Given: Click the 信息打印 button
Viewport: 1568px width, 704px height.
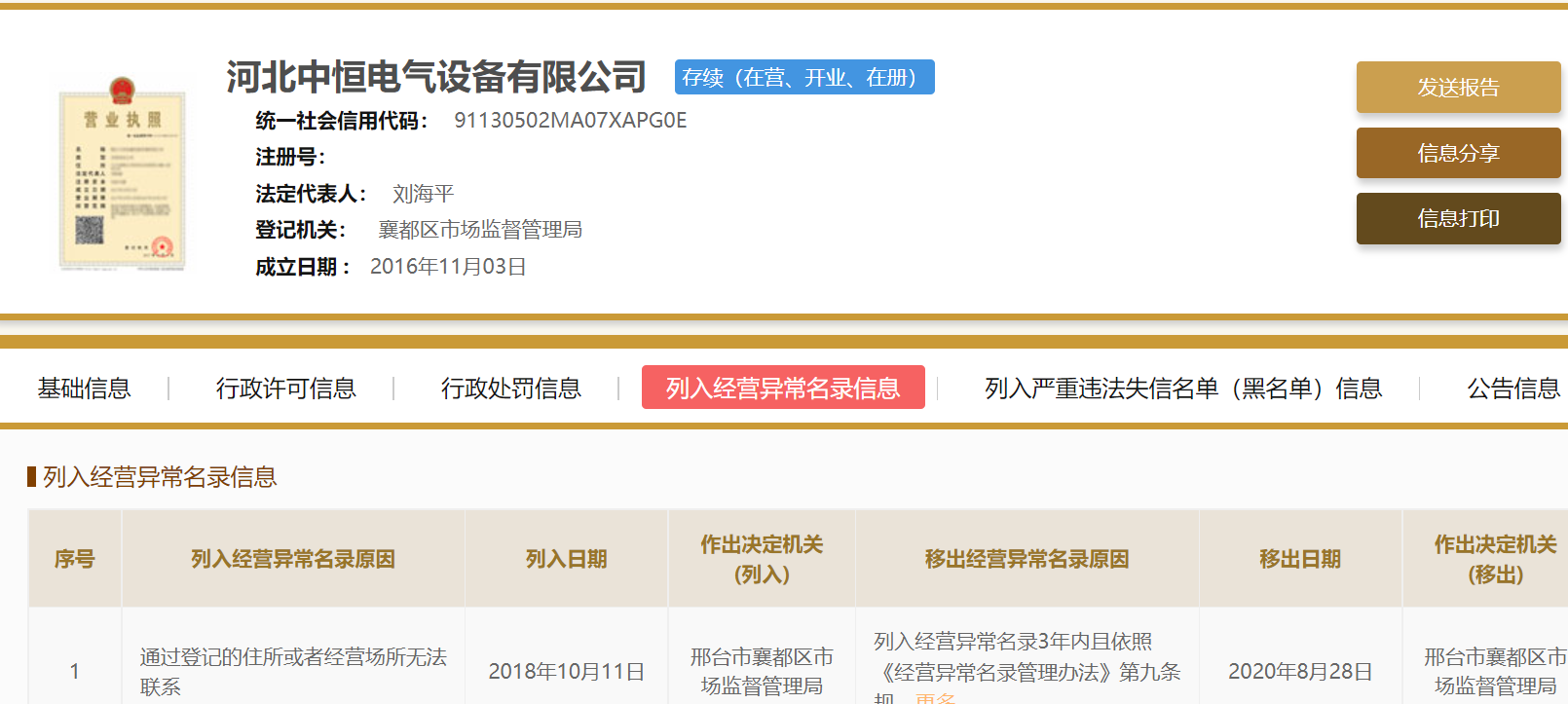Looking at the screenshot, I should [x=1458, y=218].
